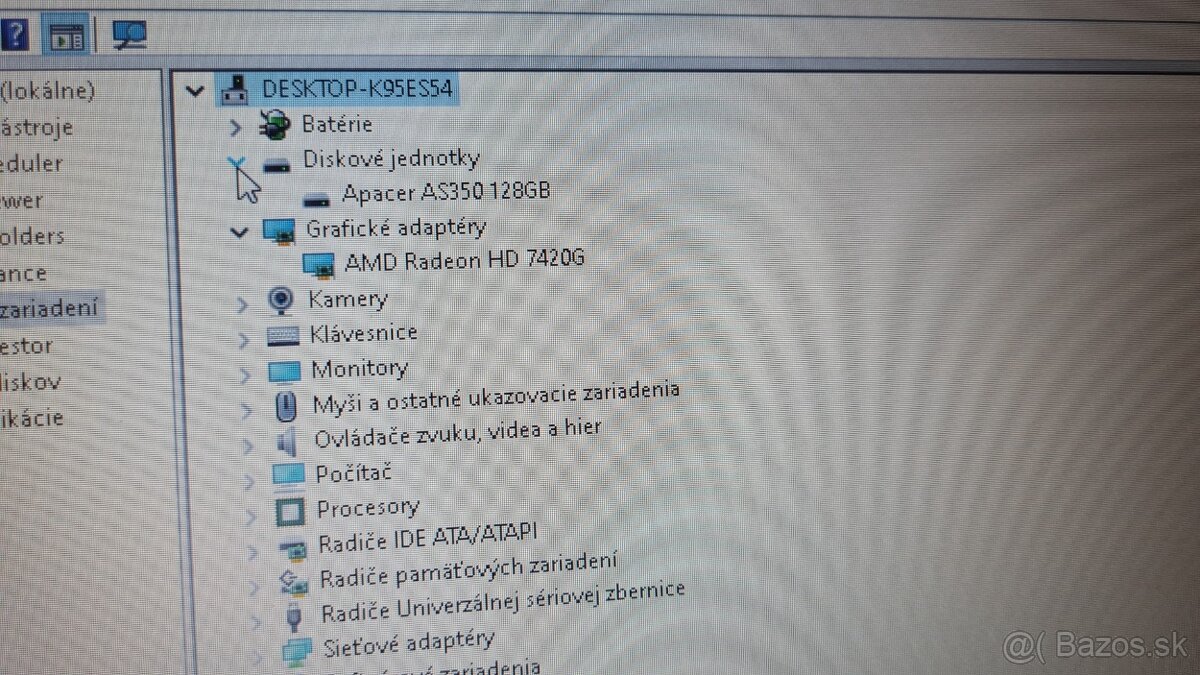1200x675 pixels.
Task: Scan for hardware changes via monitor icon
Action: (128, 33)
